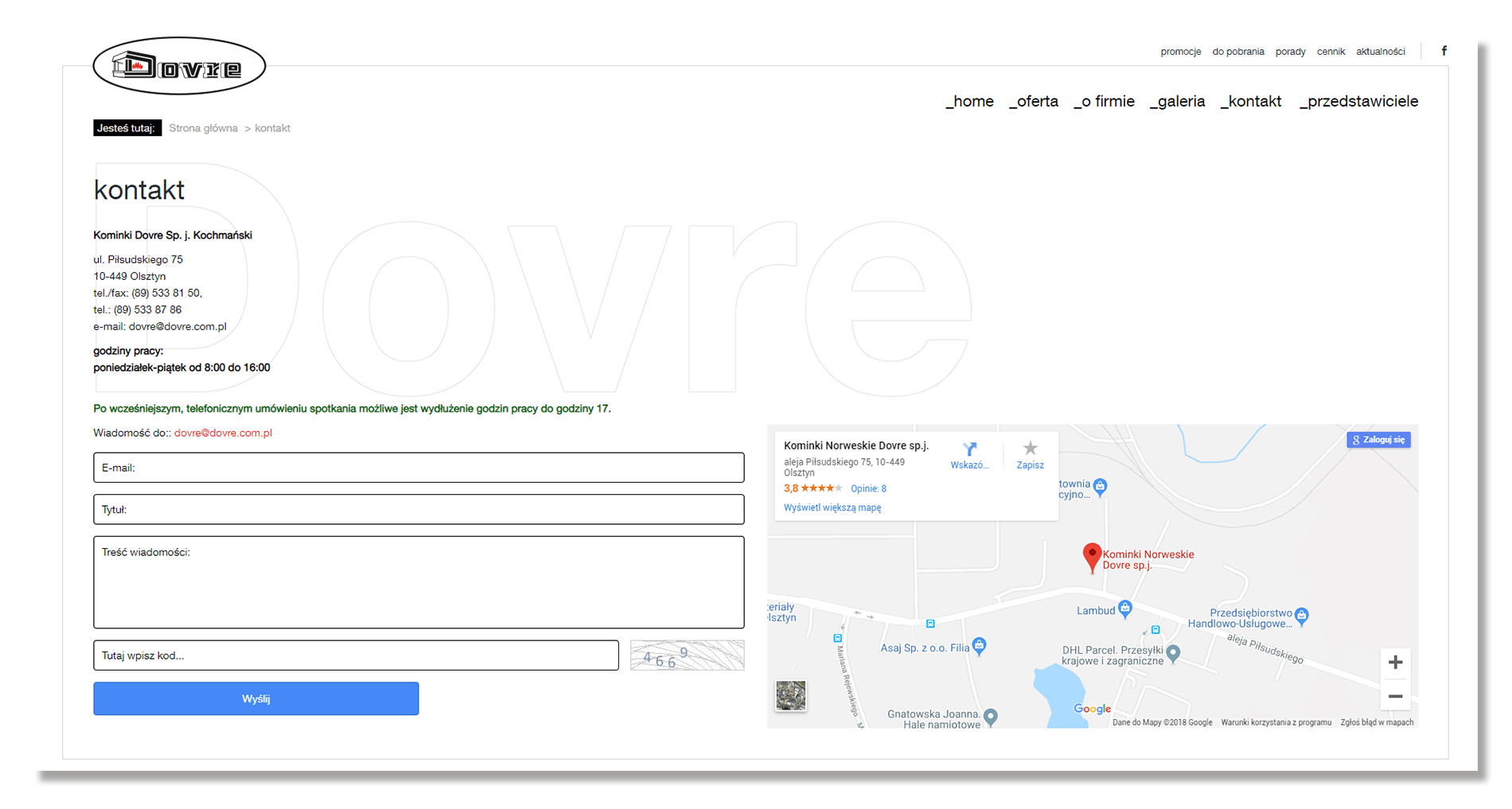The image size is (1512, 809).
Task: Click the Facebook icon in top bar
Action: click(1444, 51)
